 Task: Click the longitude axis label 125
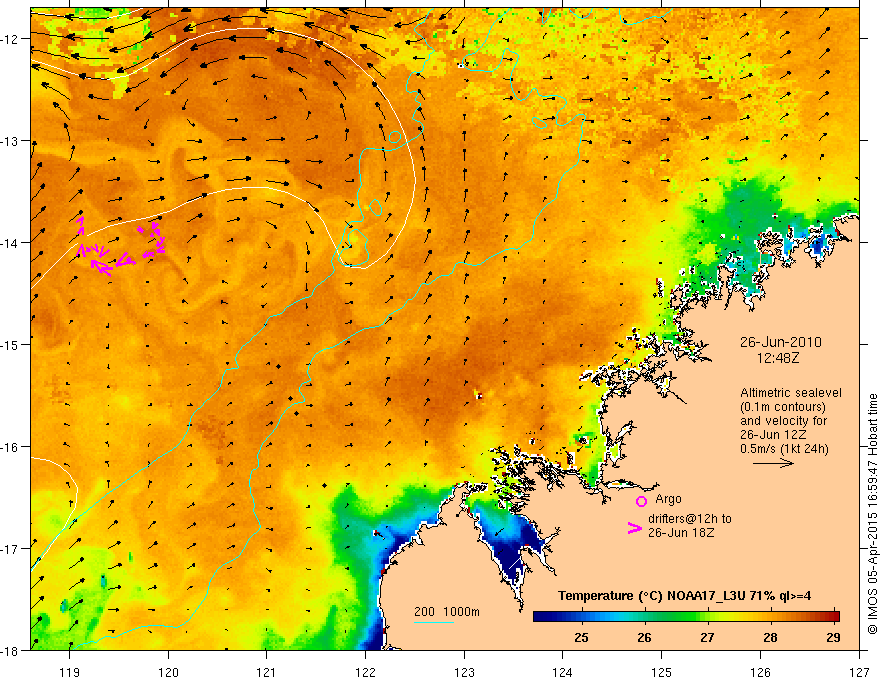tap(662, 672)
